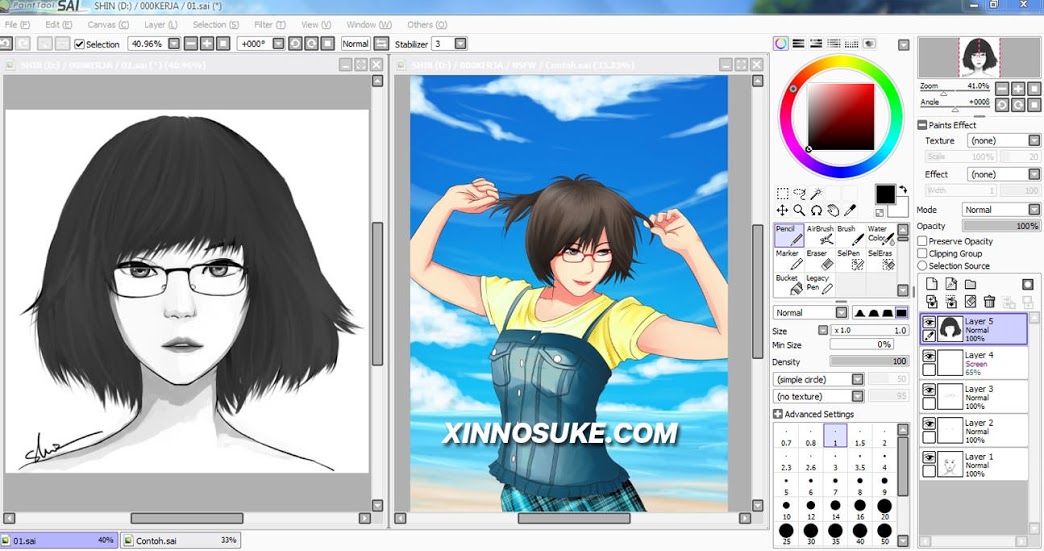Choose the Eraser tool
This screenshot has width=1044, height=551.
[x=820, y=260]
